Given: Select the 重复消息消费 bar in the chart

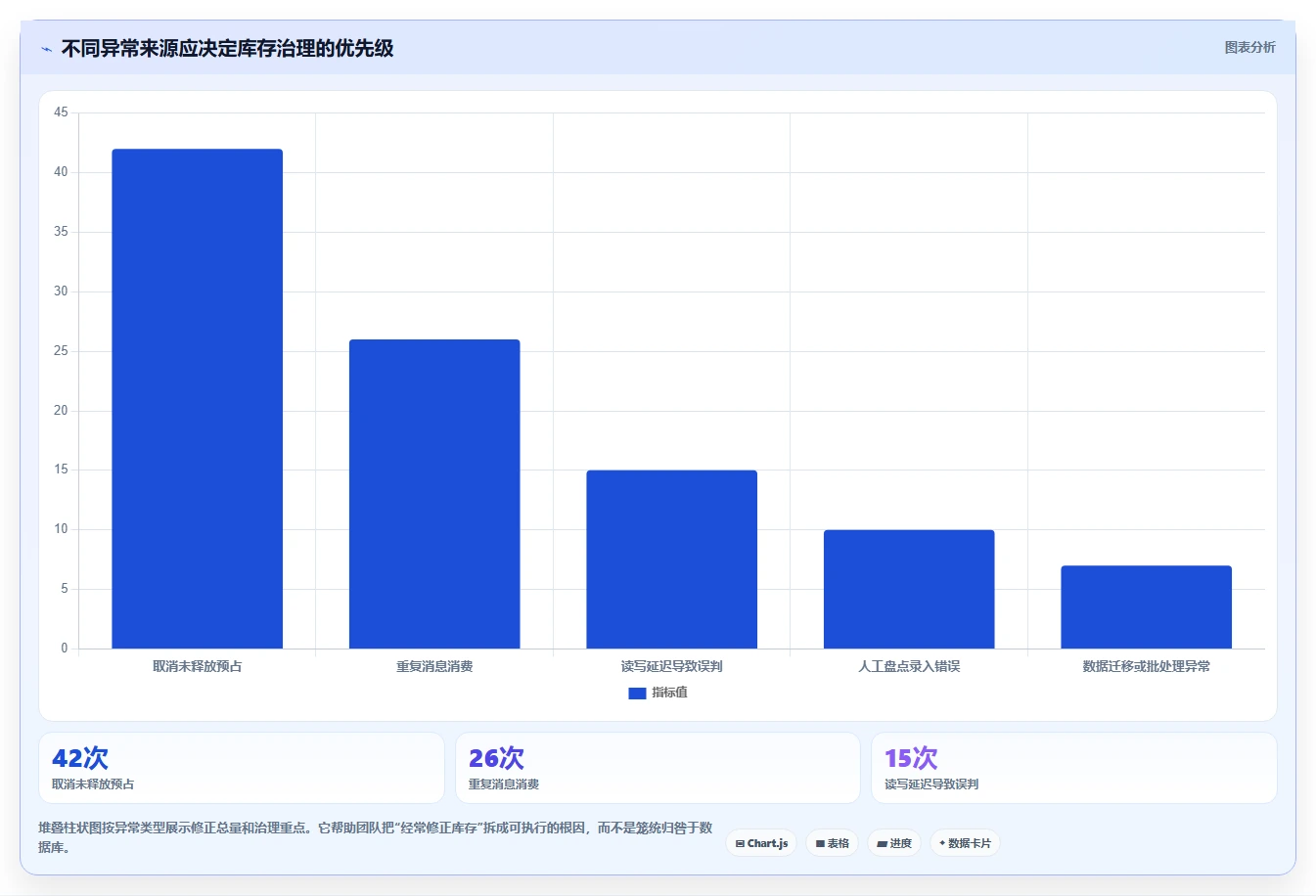Looking at the screenshot, I should click(x=434, y=494).
